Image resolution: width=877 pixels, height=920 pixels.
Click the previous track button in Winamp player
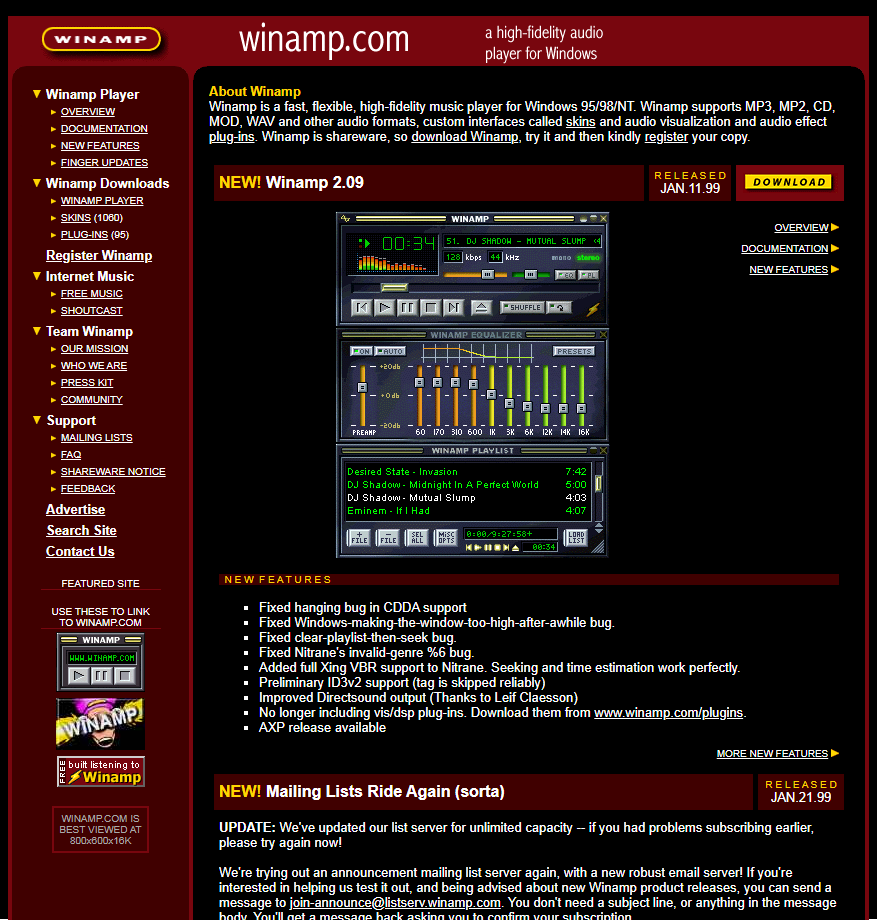[361, 307]
